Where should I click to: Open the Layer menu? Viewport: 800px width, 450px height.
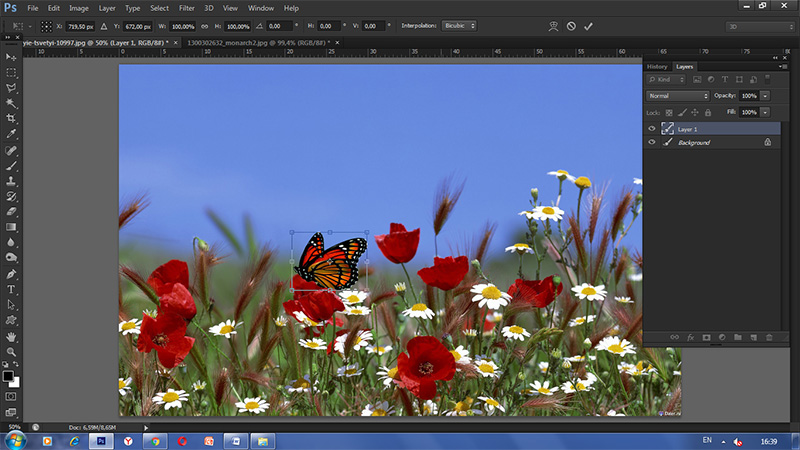point(107,8)
